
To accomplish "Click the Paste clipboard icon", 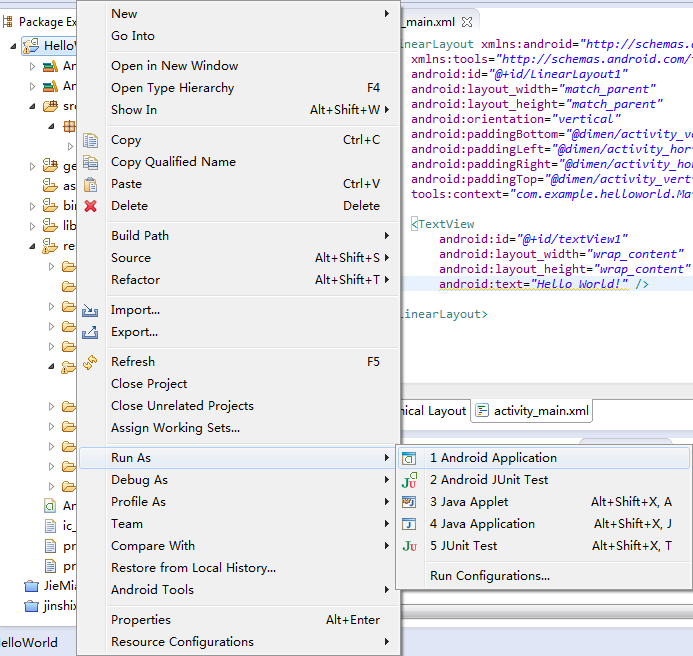I will [91, 184].
